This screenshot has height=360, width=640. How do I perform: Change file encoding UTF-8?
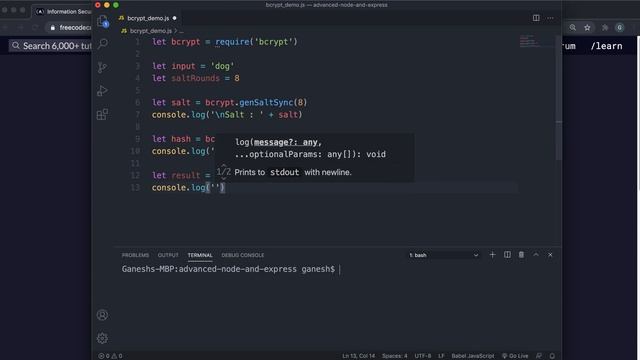tap(422, 356)
